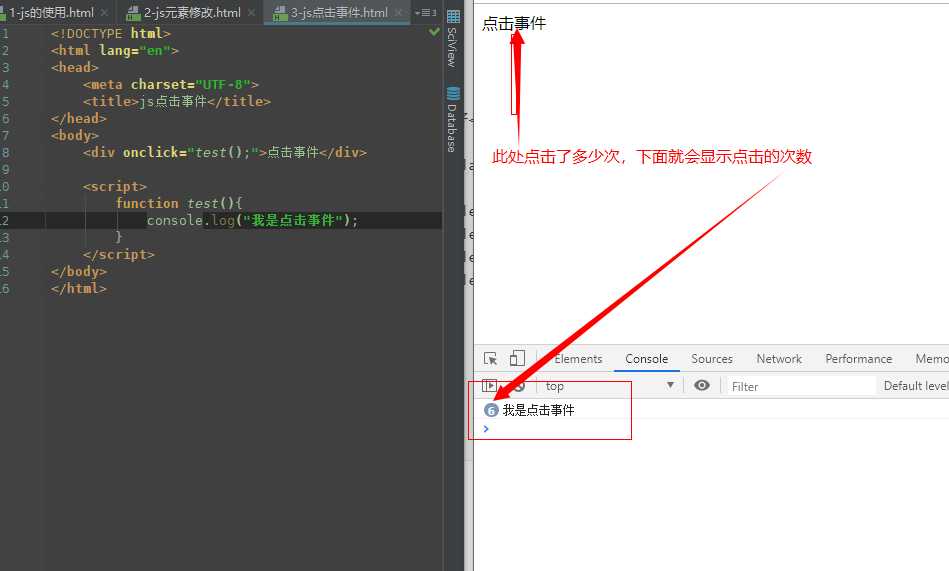This screenshot has width=949, height=571.
Task: Open the hidden editor tabs list dropdown
Action: tap(425, 12)
